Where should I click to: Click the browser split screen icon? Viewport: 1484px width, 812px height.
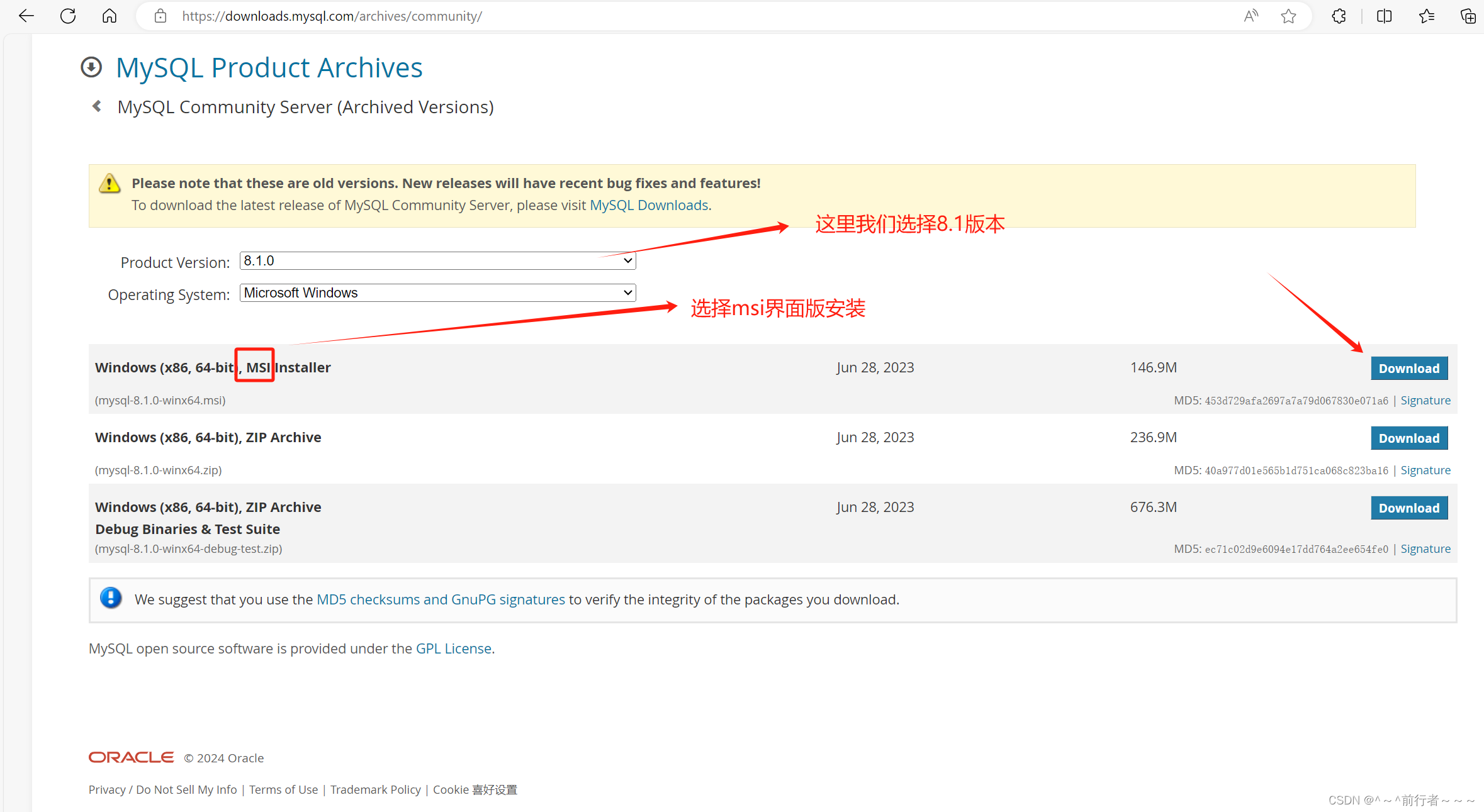point(1391,16)
